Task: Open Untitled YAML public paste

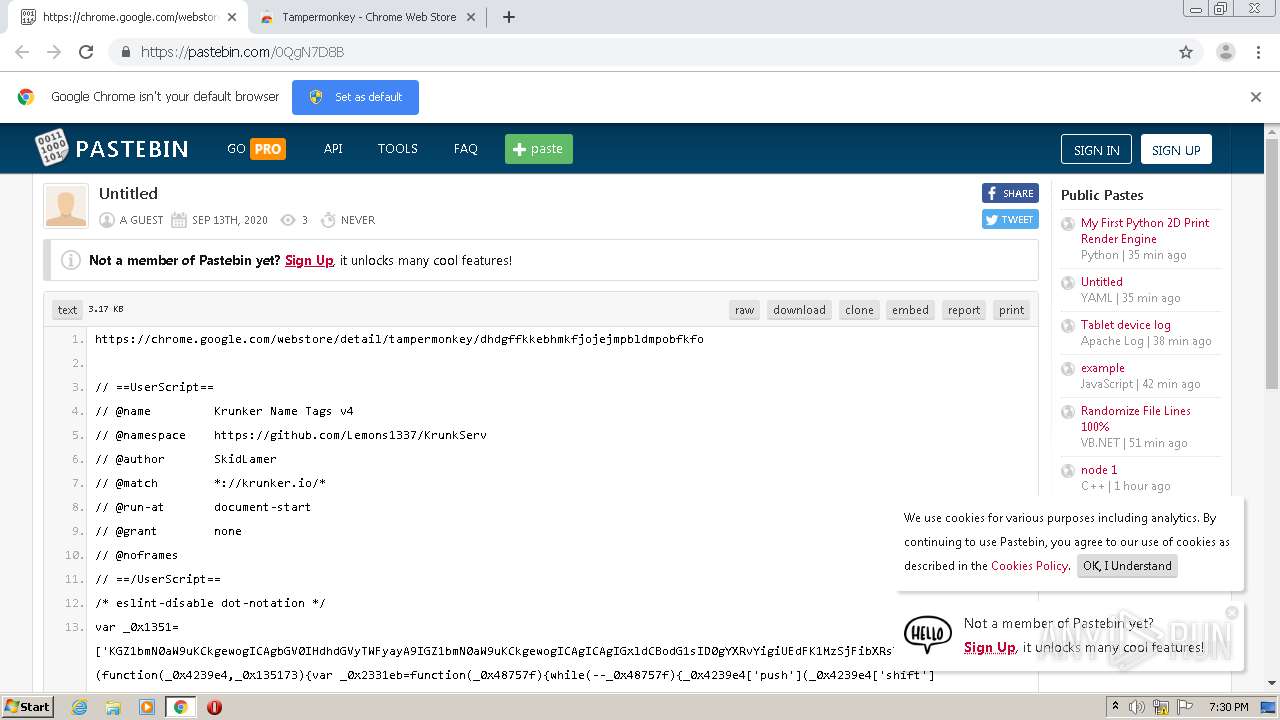Action: pos(1102,282)
